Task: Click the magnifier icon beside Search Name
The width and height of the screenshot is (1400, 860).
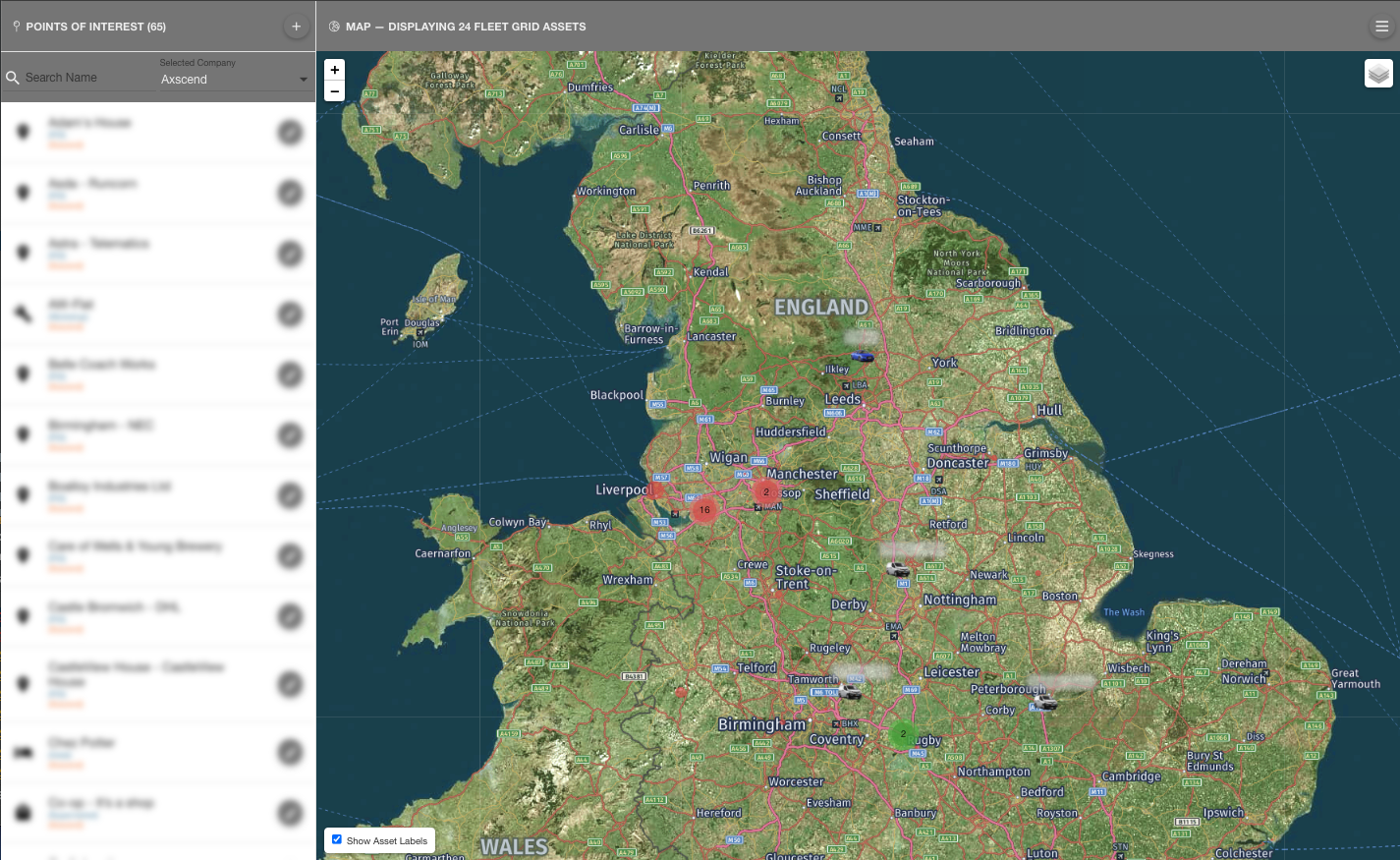Action: point(12,77)
